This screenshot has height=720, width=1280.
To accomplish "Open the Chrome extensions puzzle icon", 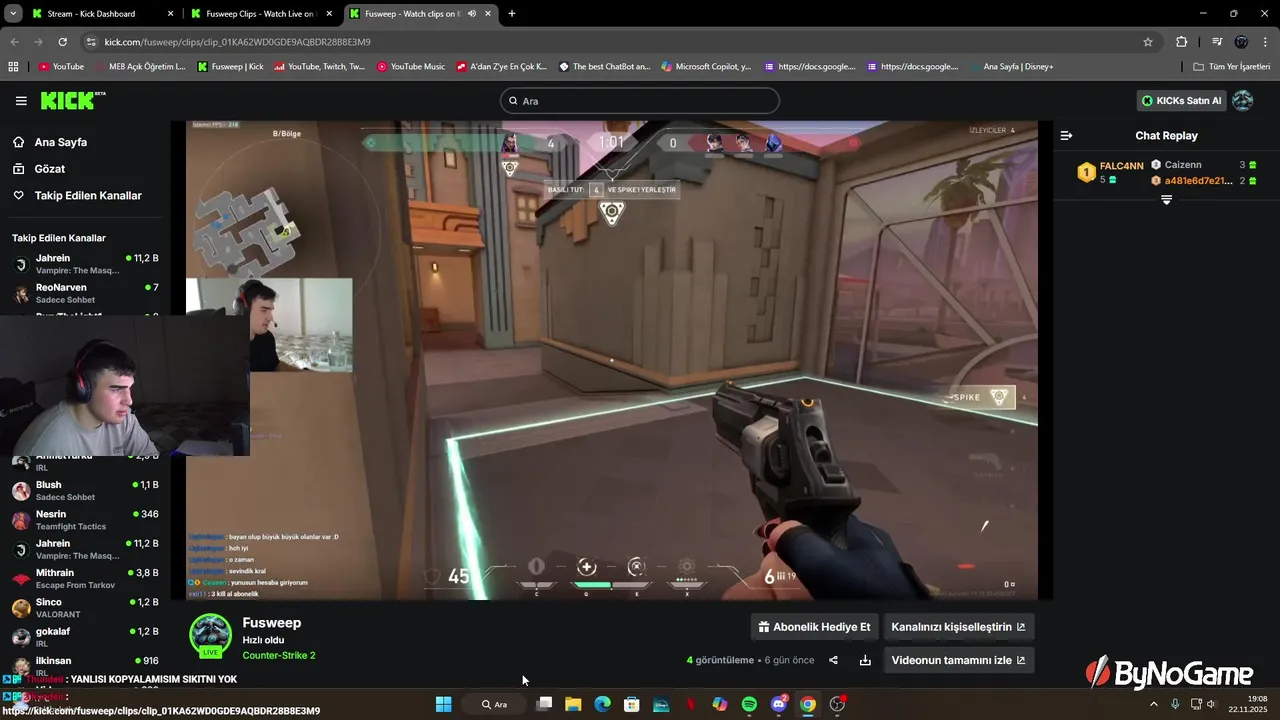I will pos(1182,42).
